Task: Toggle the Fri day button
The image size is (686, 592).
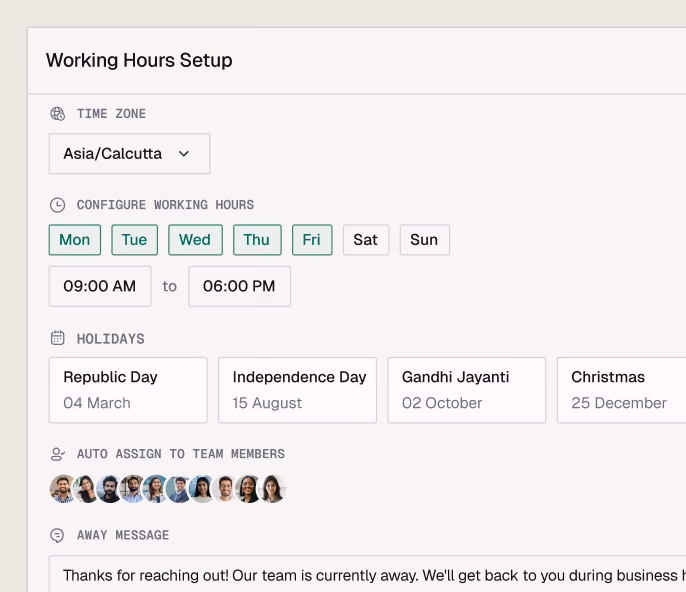Action: tap(312, 240)
